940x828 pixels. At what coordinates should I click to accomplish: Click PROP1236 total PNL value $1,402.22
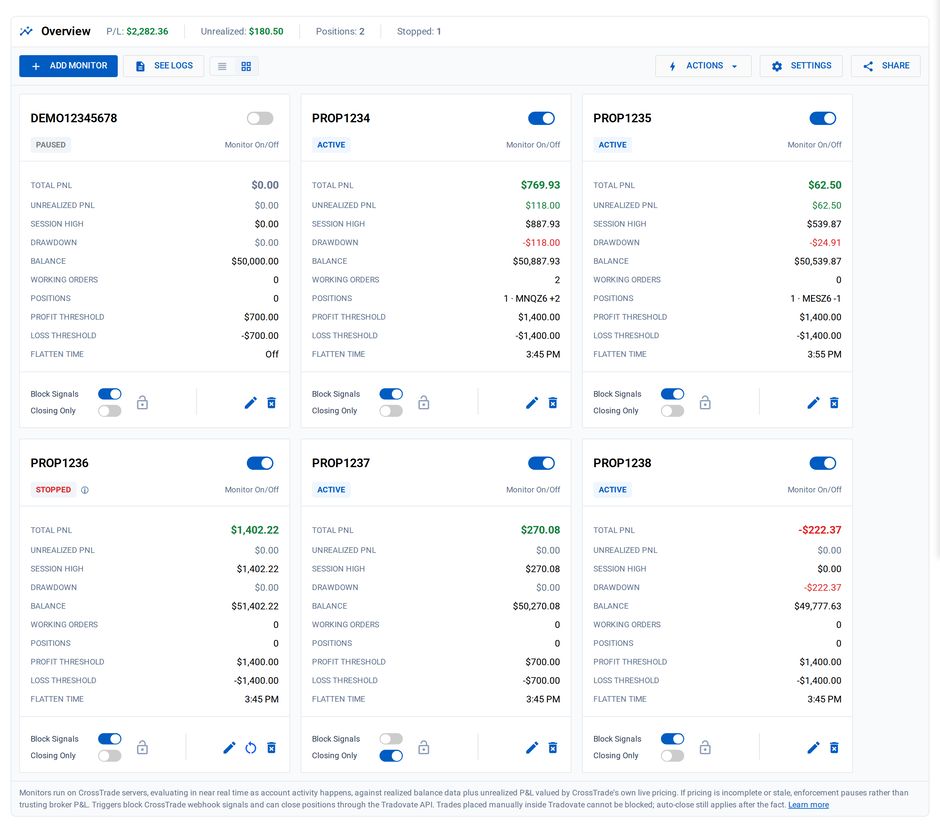pyautogui.click(x=255, y=530)
